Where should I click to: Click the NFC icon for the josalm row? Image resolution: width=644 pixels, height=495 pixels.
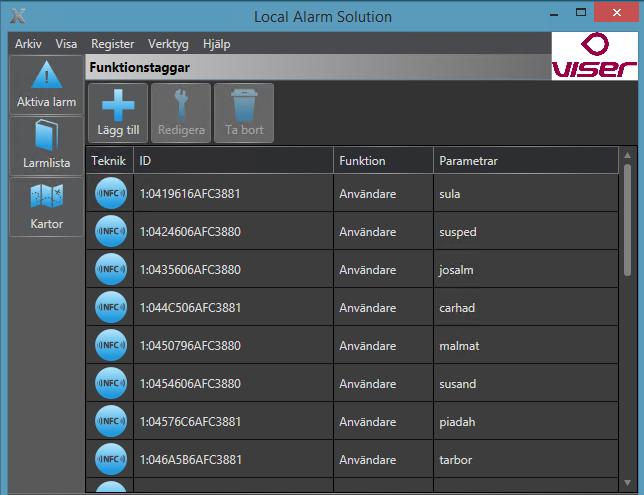coord(110,269)
